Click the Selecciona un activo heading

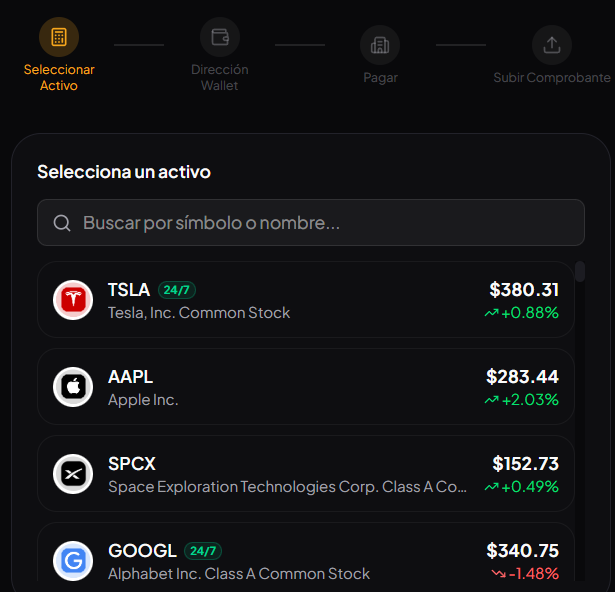124,172
